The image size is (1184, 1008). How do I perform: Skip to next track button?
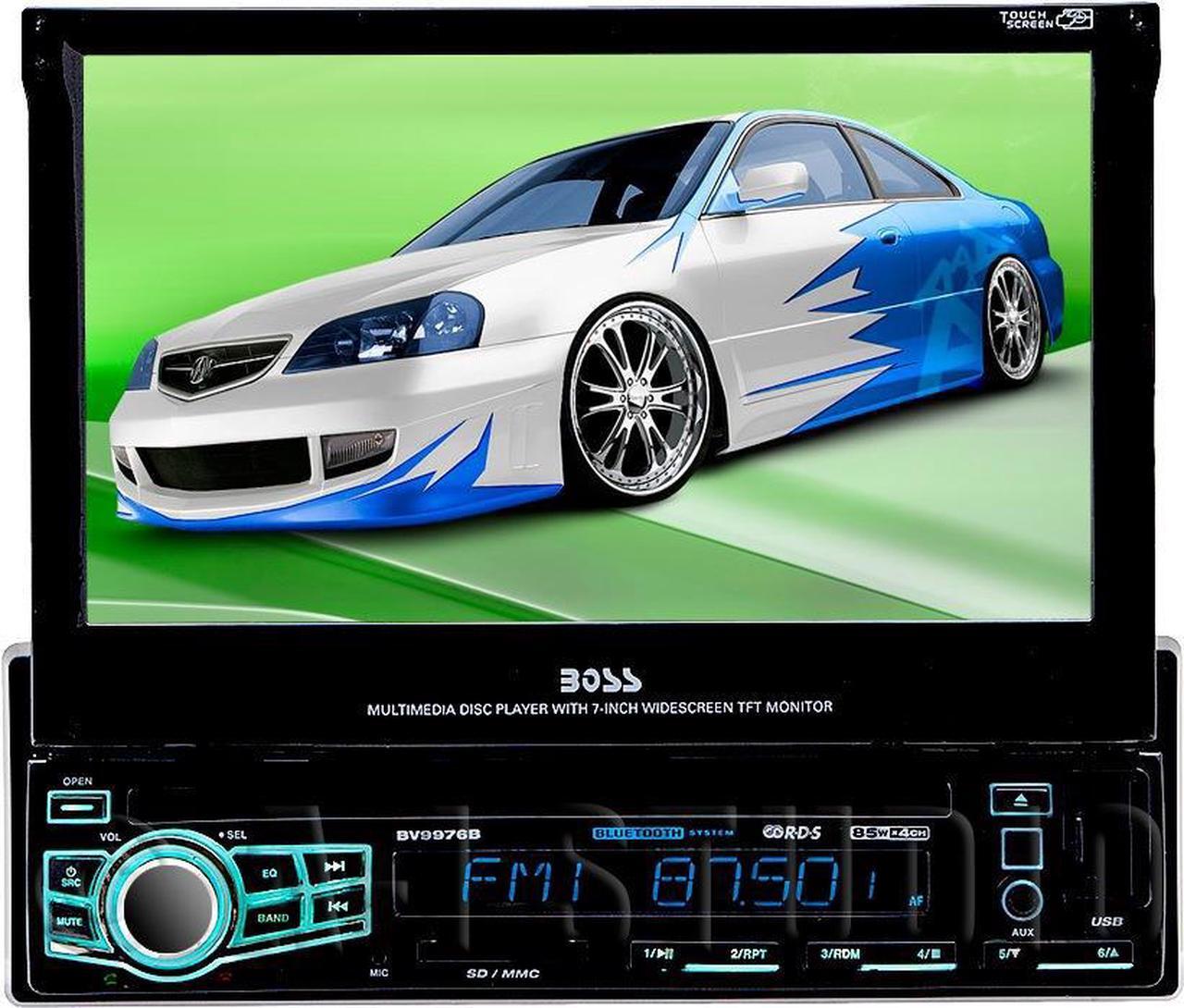click(335, 867)
